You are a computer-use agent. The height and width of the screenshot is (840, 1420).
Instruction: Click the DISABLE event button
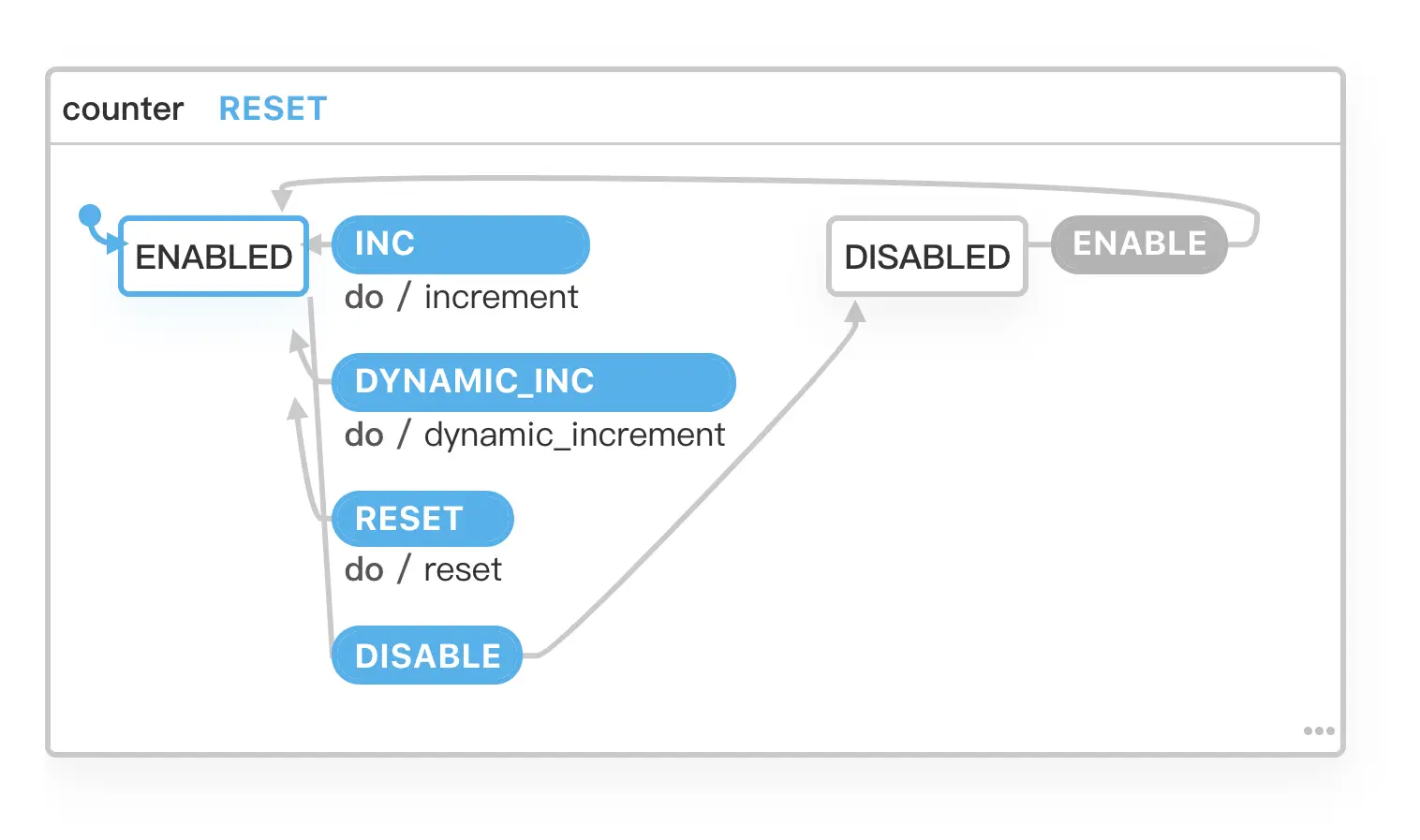(427, 656)
